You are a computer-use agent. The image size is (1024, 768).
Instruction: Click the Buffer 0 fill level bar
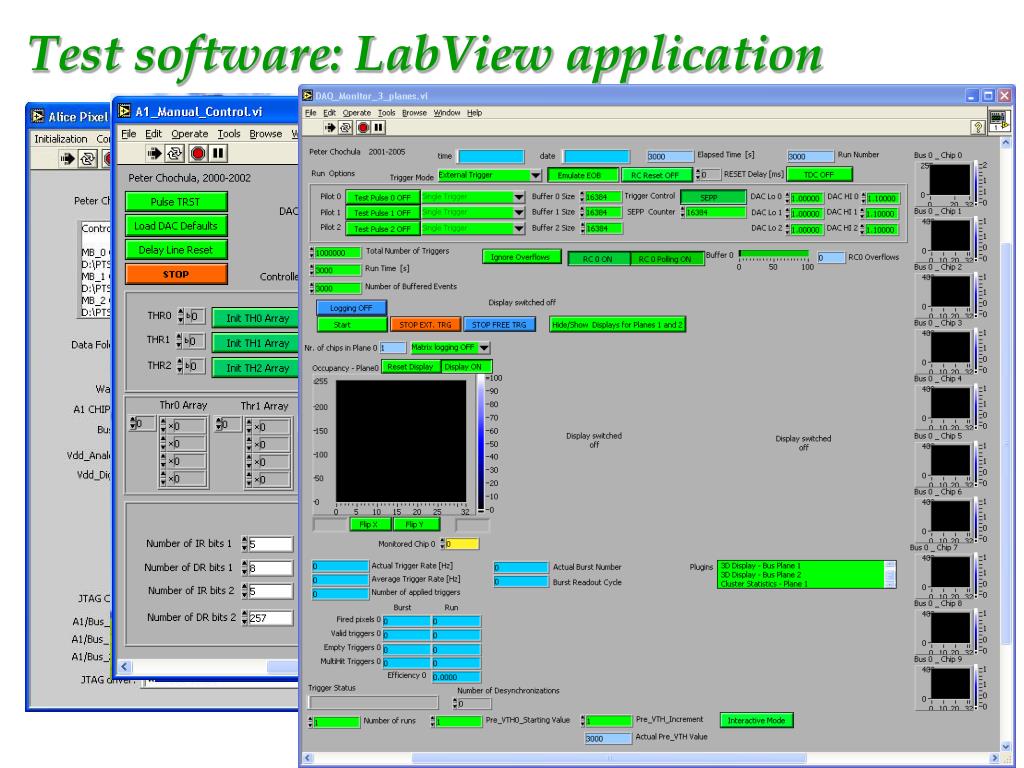coord(773,253)
